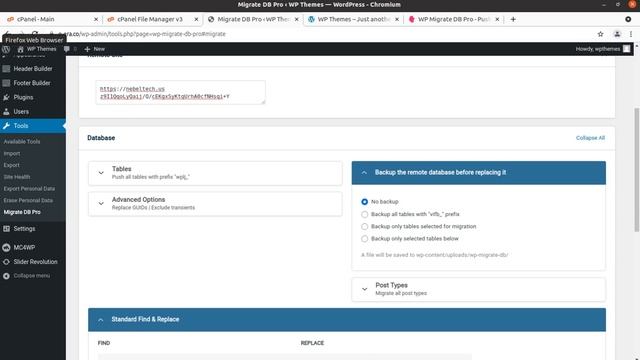The height and width of the screenshot is (360, 640).
Task: Switch to WP Migrate DB Pro - Push tab
Action: click(x=453, y=19)
